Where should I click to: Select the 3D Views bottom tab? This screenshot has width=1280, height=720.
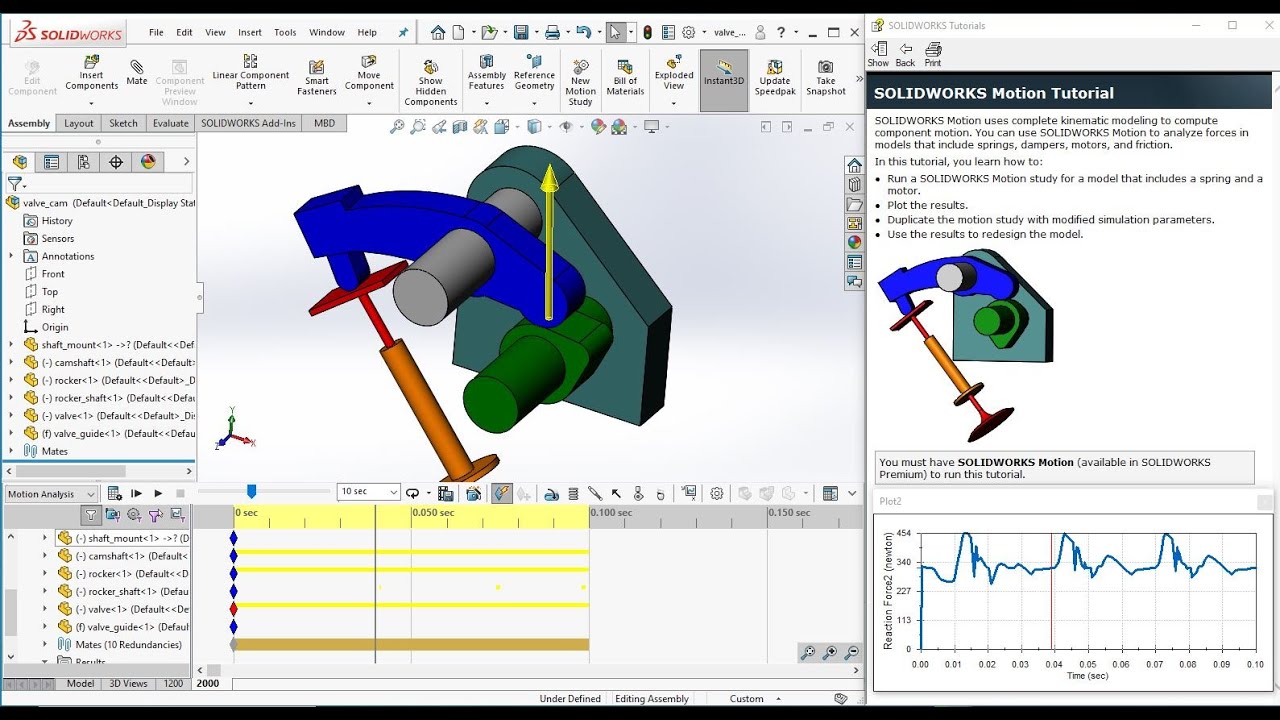[128, 684]
